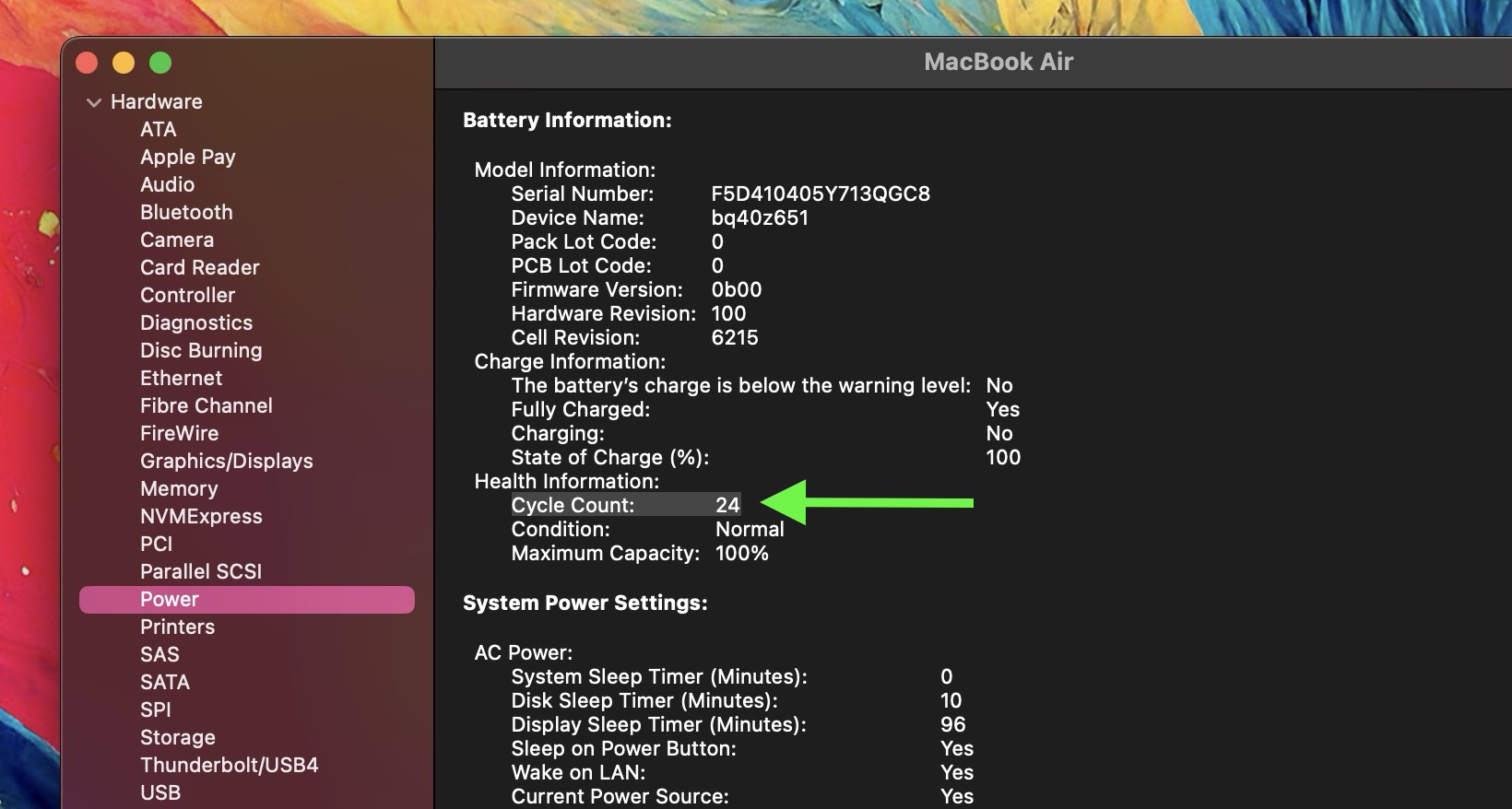Choose the SATA hardware item

(x=165, y=682)
